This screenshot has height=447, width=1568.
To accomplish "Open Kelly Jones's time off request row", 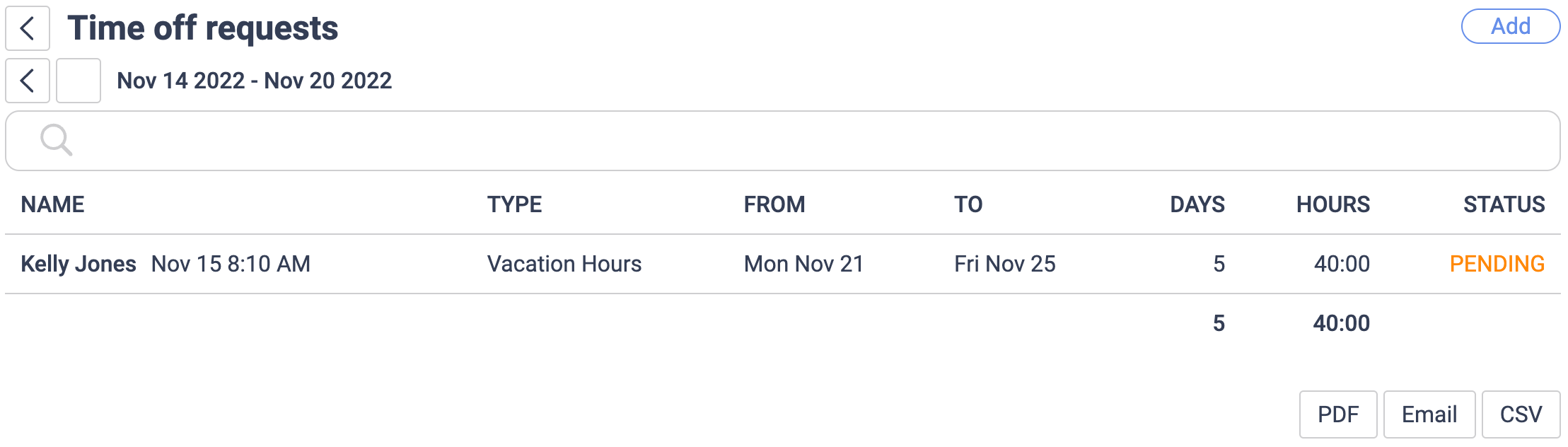I will (78, 263).
